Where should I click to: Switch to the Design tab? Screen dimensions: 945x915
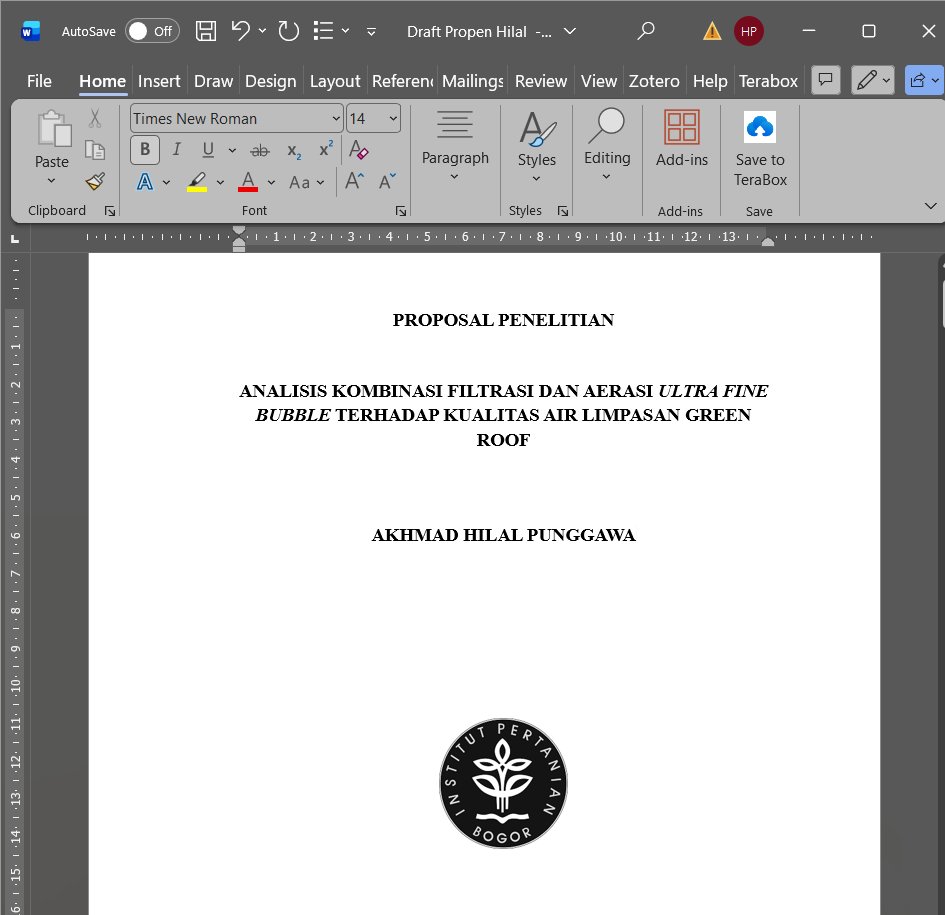[x=271, y=81]
